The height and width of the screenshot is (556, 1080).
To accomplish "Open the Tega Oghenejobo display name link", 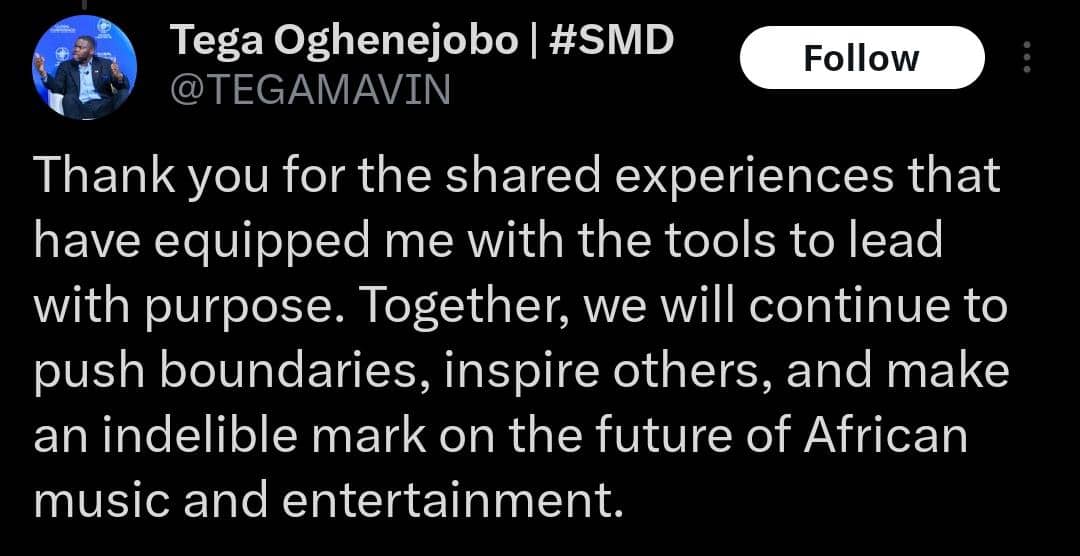I will tap(344, 41).
